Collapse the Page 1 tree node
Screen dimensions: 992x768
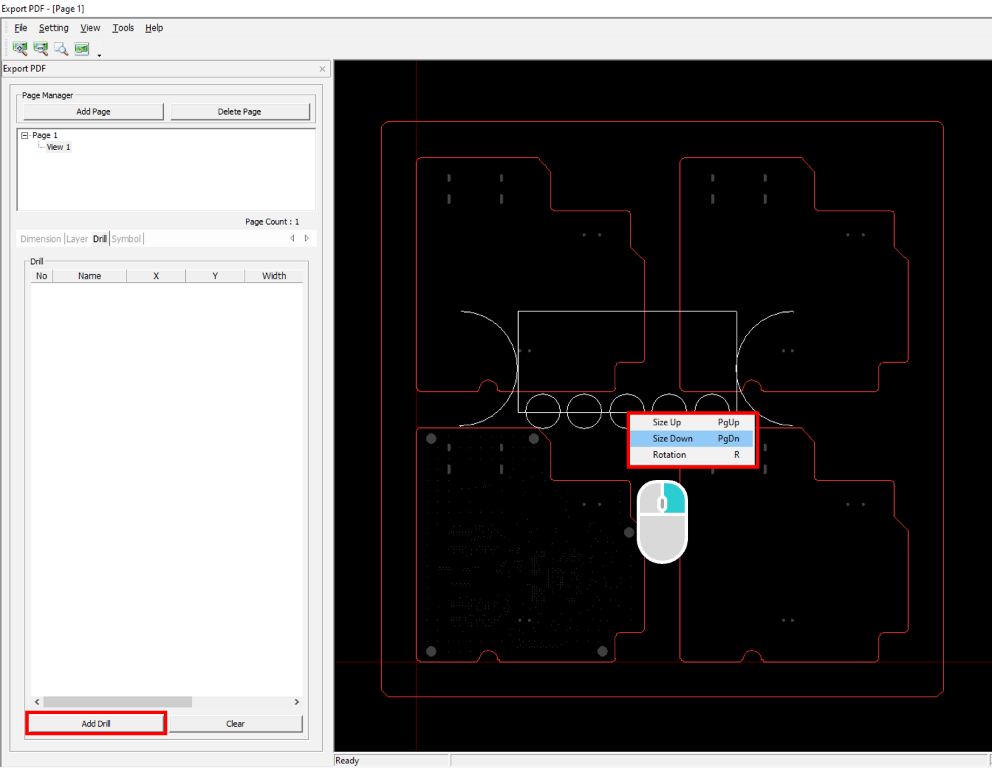[x=25, y=135]
